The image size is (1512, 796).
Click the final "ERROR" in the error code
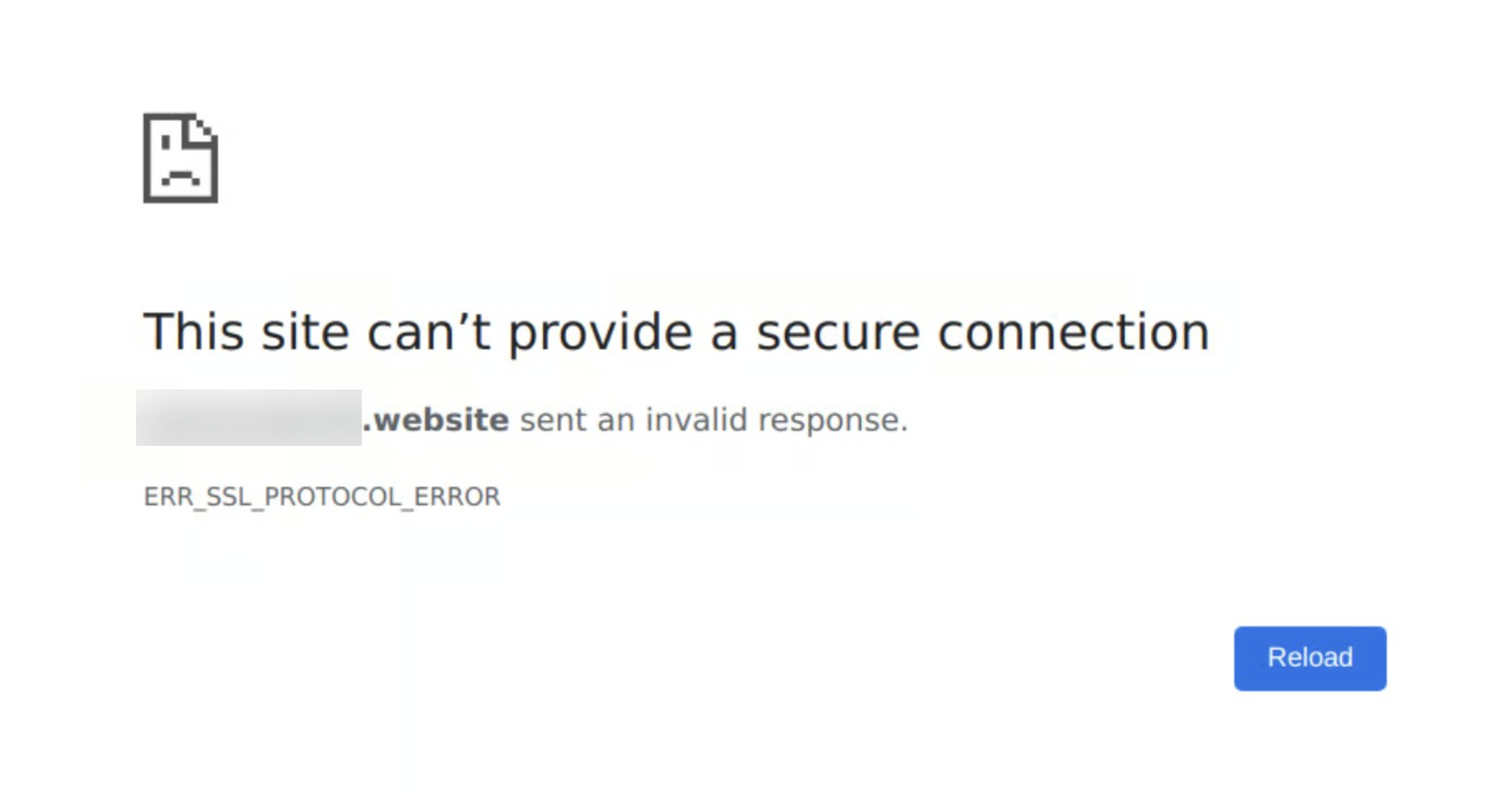[x=457, y=497]
